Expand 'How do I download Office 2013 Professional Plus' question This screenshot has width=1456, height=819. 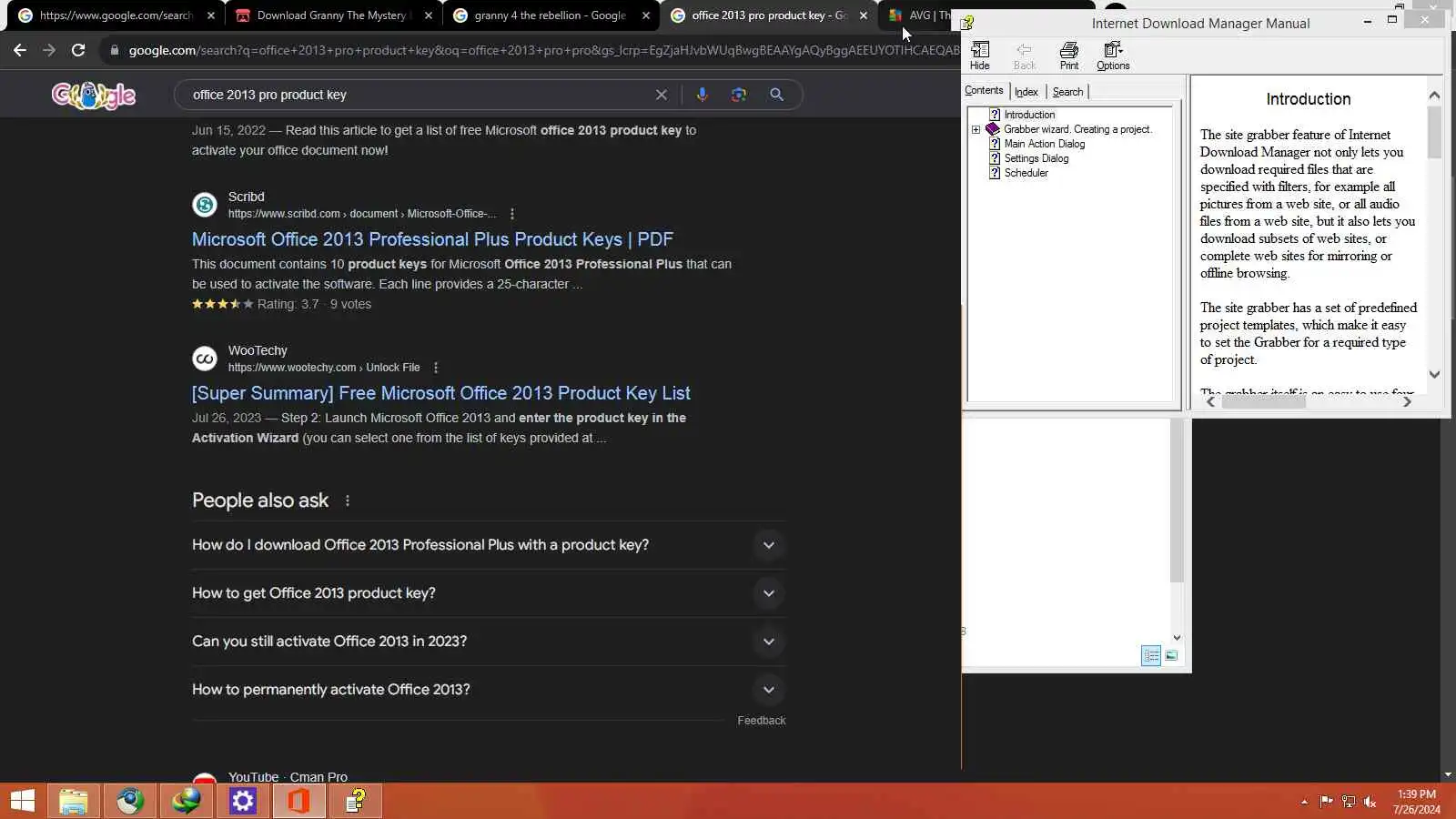[x=489, y=545]
